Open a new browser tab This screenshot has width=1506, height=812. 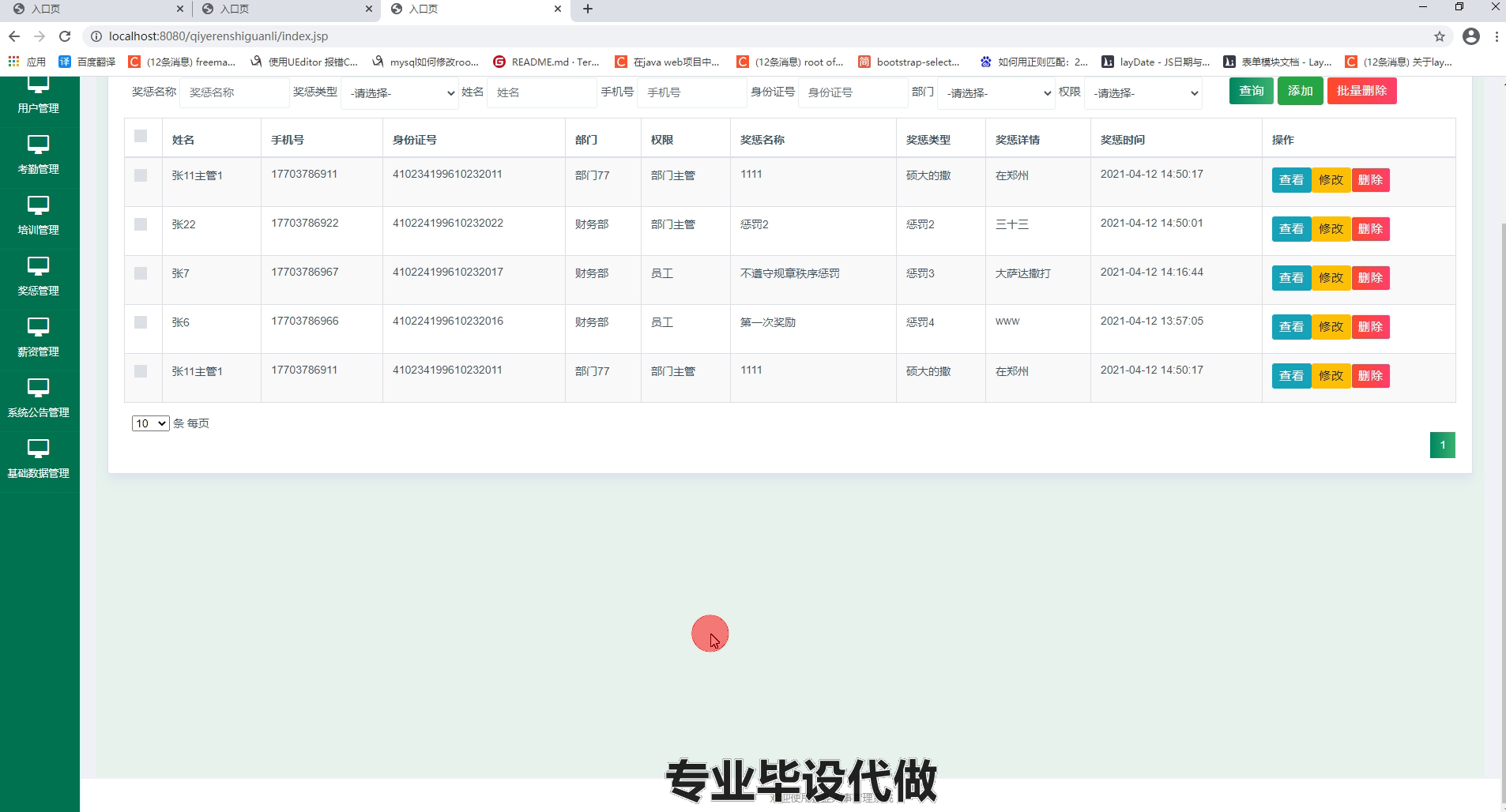[588, 9]
